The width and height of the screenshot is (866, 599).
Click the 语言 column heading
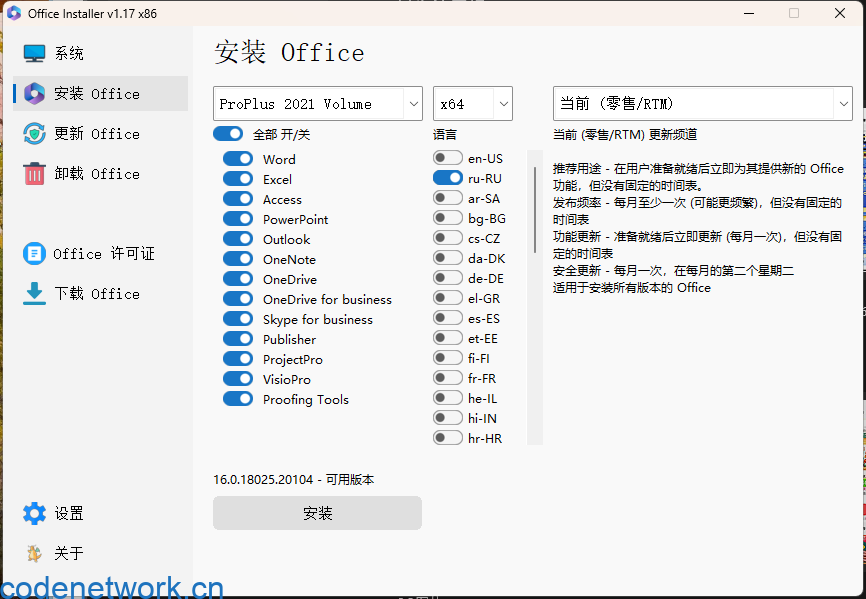pyautogui.click(x=445, y=134)
